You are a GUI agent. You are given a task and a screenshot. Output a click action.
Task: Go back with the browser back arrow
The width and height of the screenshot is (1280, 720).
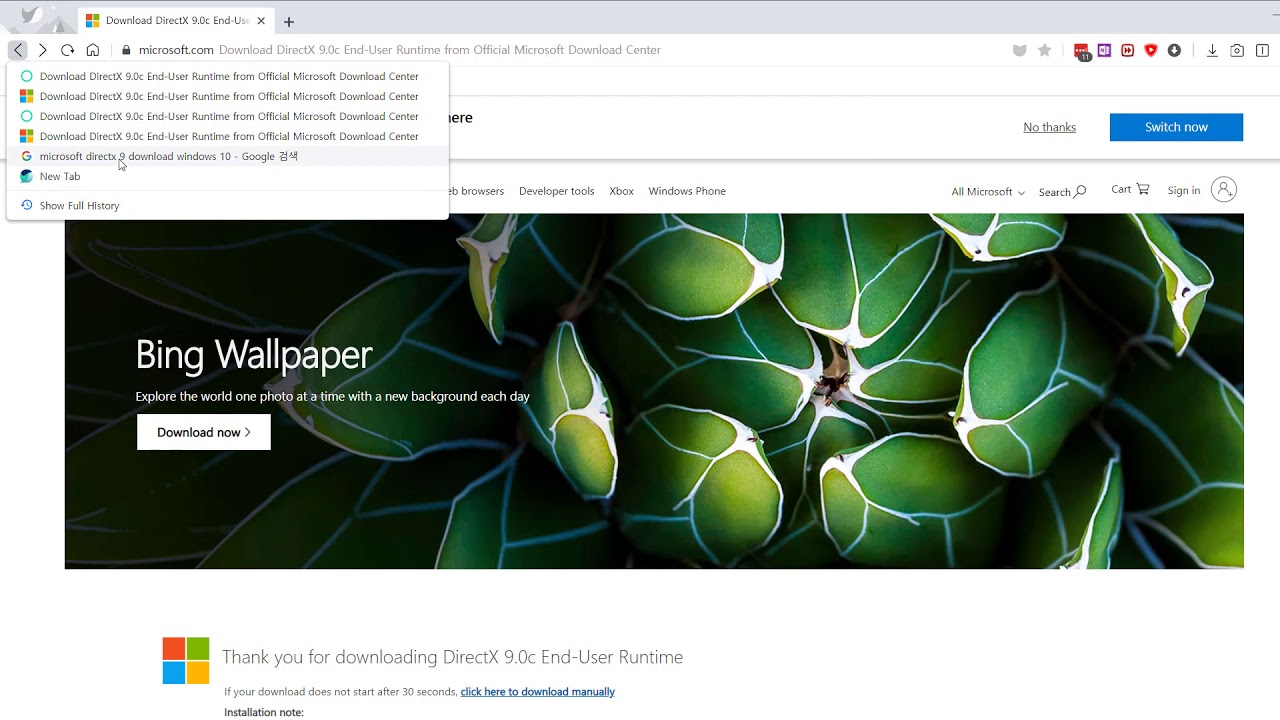tap(18, 50)
